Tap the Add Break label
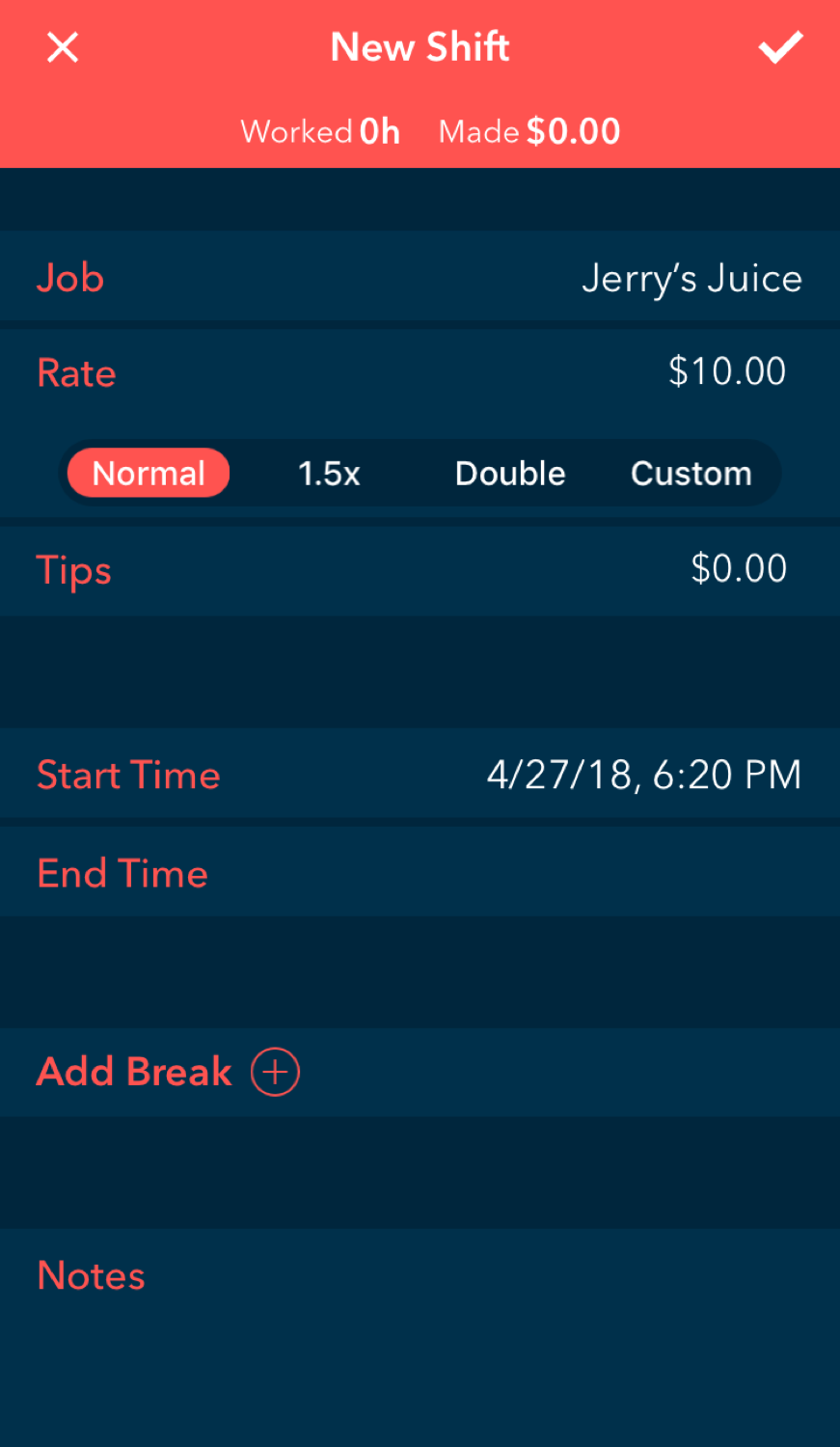Image resolution: width=840 pixels, height=1447 pixels. pos(134,1072)
